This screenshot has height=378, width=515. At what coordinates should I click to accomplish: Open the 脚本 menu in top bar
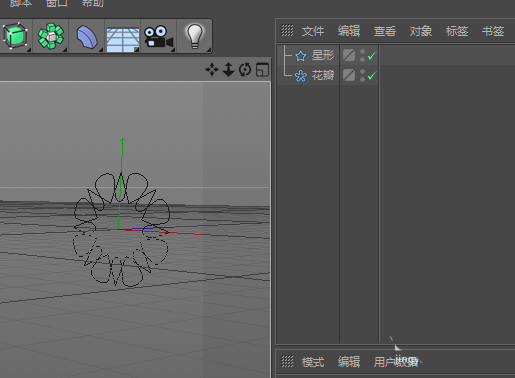coord(21,3)
